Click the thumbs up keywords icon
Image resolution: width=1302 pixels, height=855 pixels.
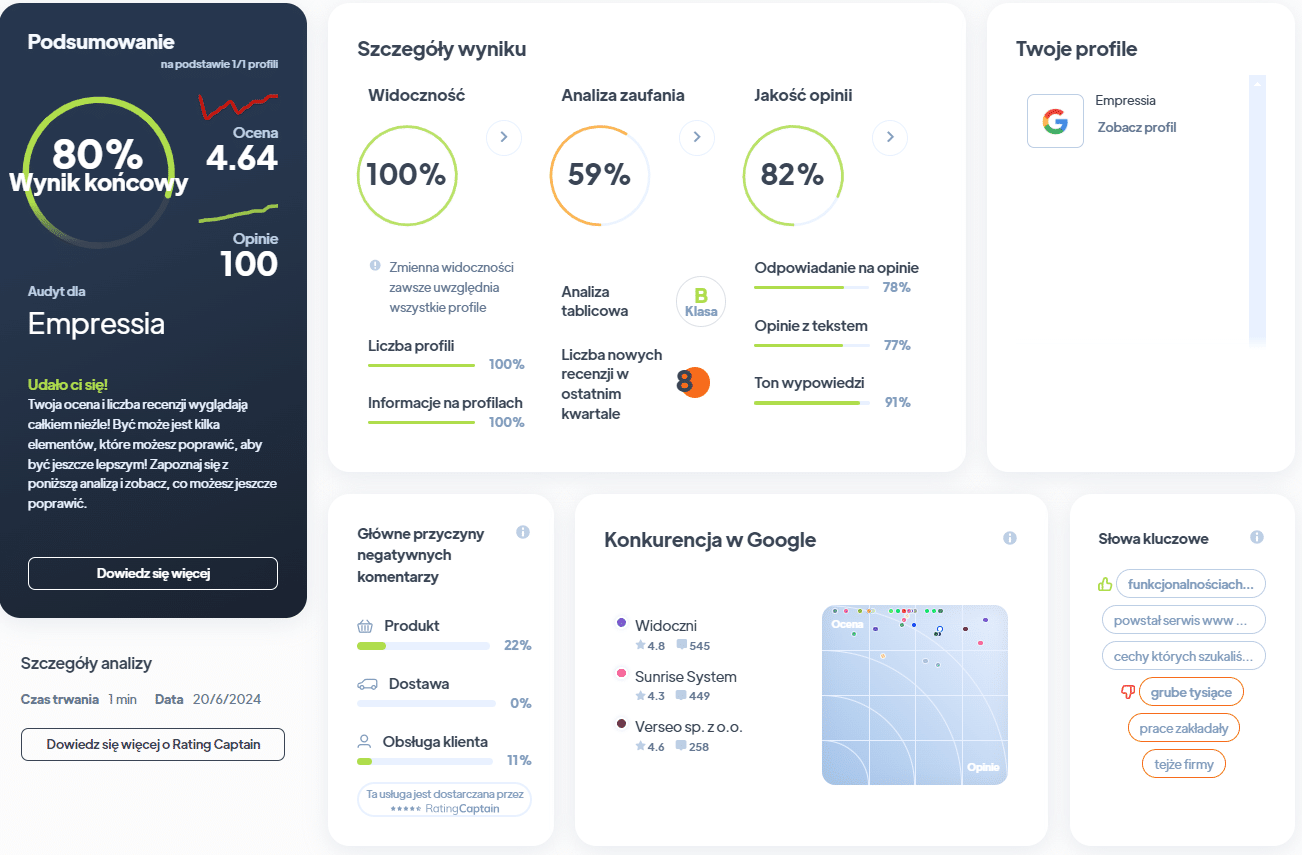point(1105,584)
